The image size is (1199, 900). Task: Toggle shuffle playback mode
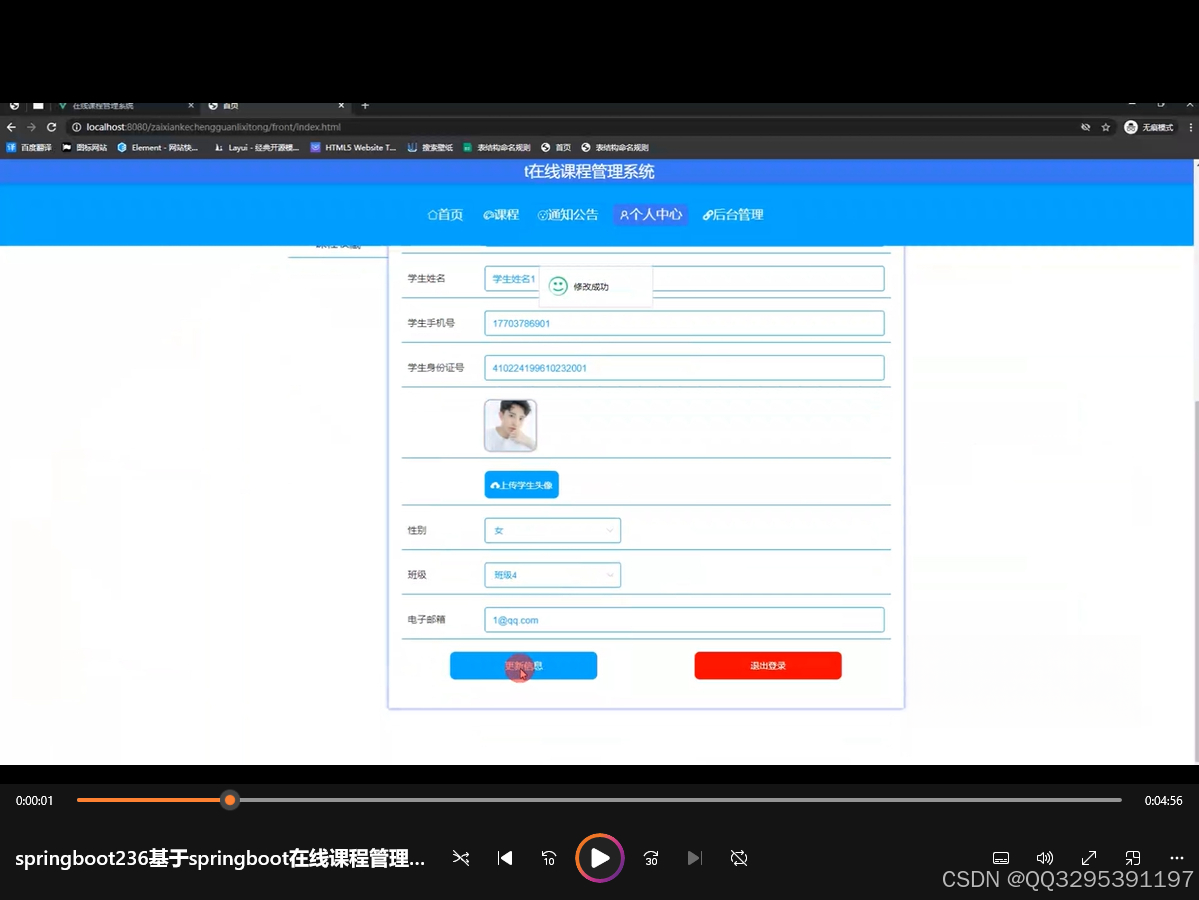pyautogui.click(x=460, y=857)
